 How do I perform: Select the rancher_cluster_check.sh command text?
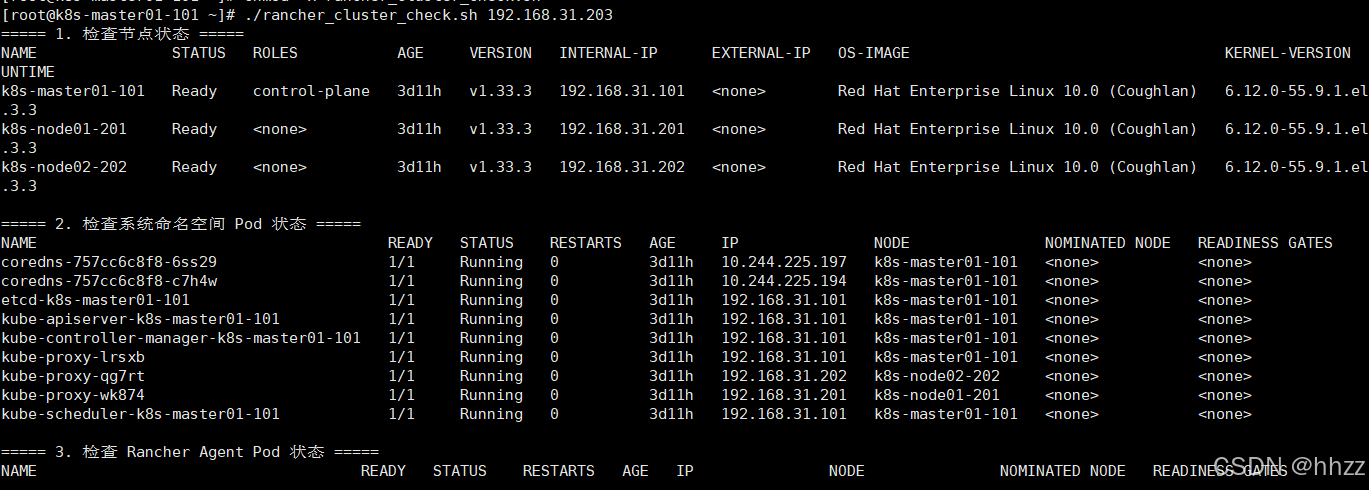428,15
